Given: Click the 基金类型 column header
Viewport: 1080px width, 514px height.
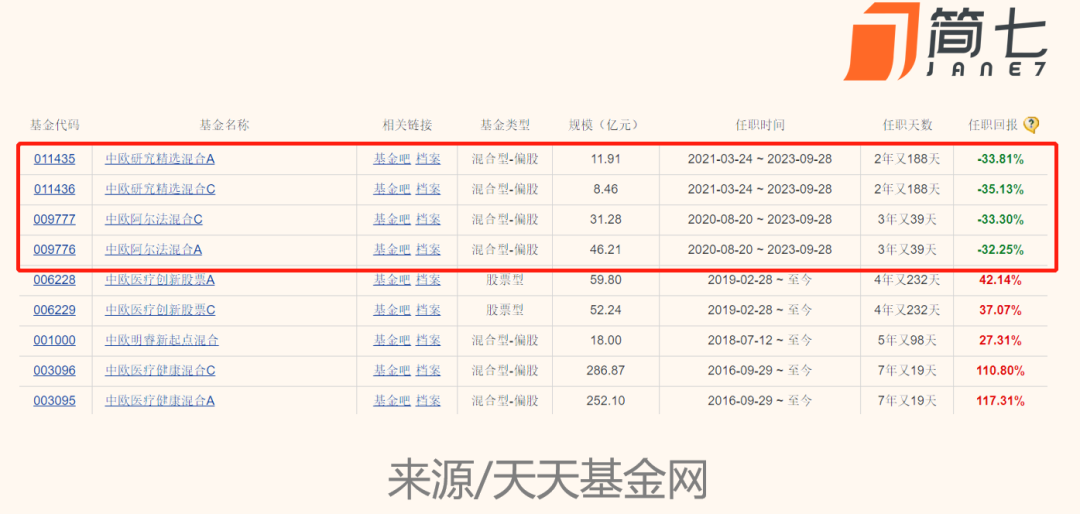Looking at the screenshot, I should (x=505, y=125).
